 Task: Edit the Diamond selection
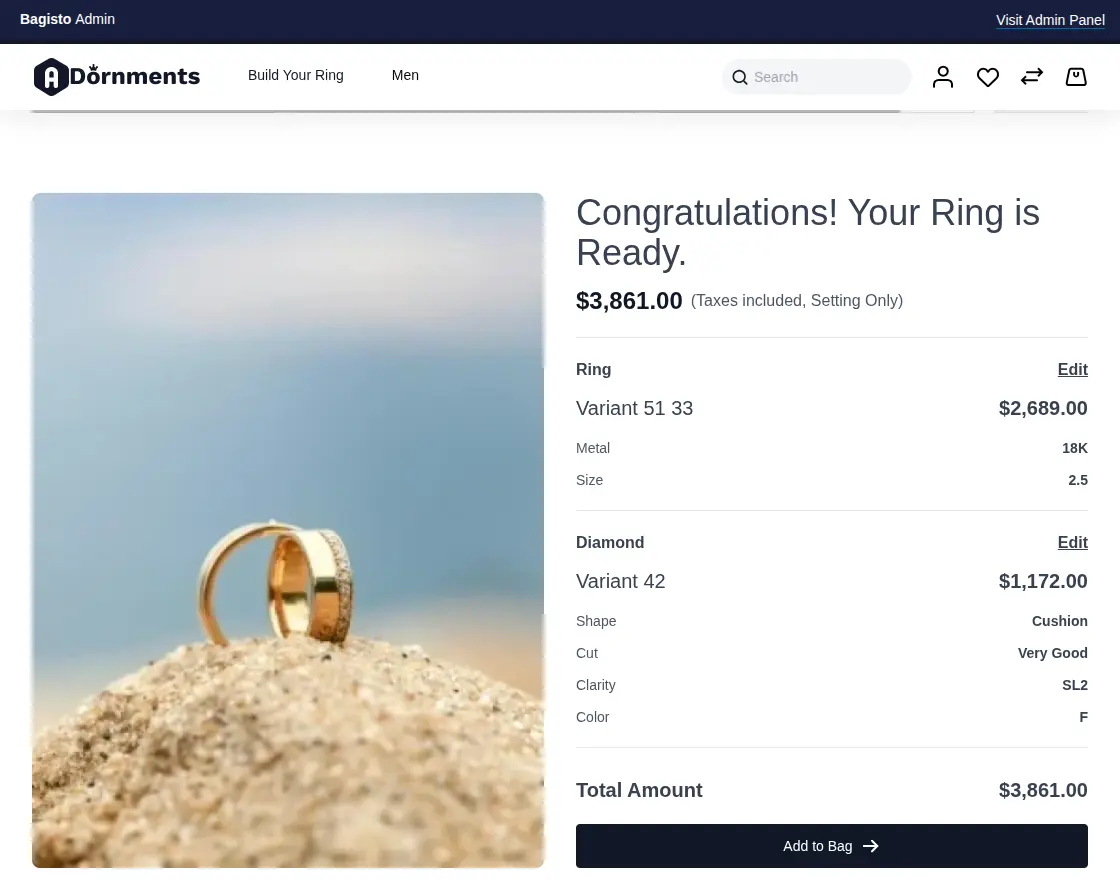point(1072,543)
